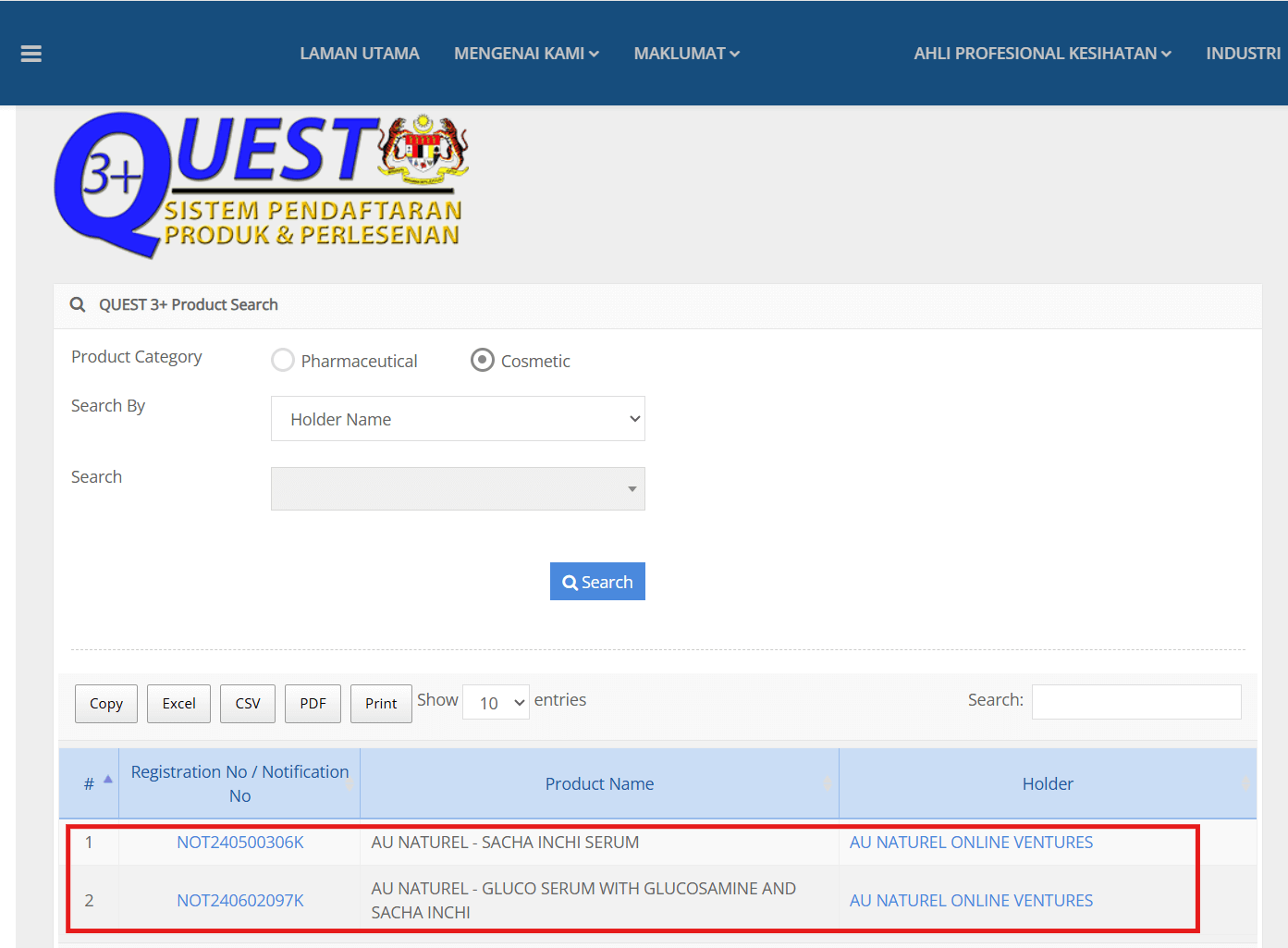Viewport: 1288px width, 948px height.
Task: Click the magnifier icon beside Product Search
Action: pos(78,304)
